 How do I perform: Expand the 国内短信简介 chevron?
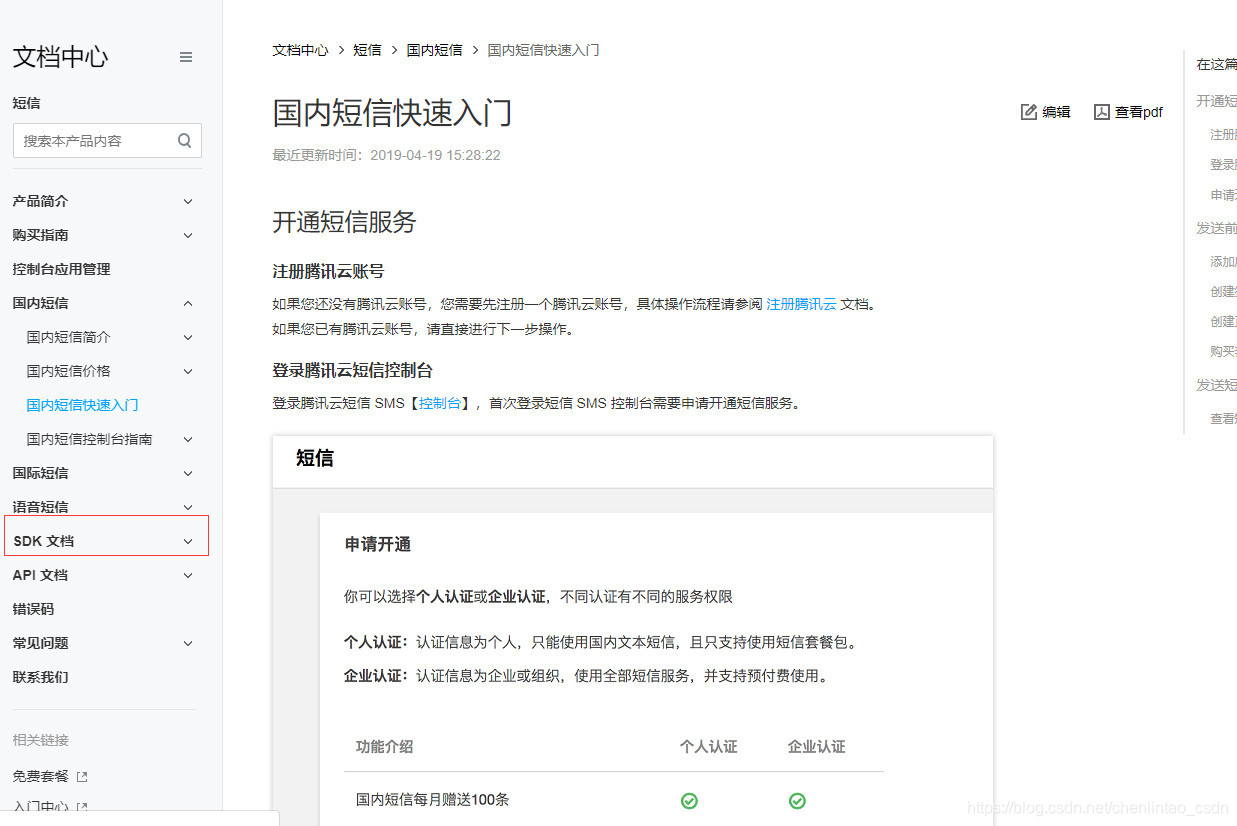(188, 337)
